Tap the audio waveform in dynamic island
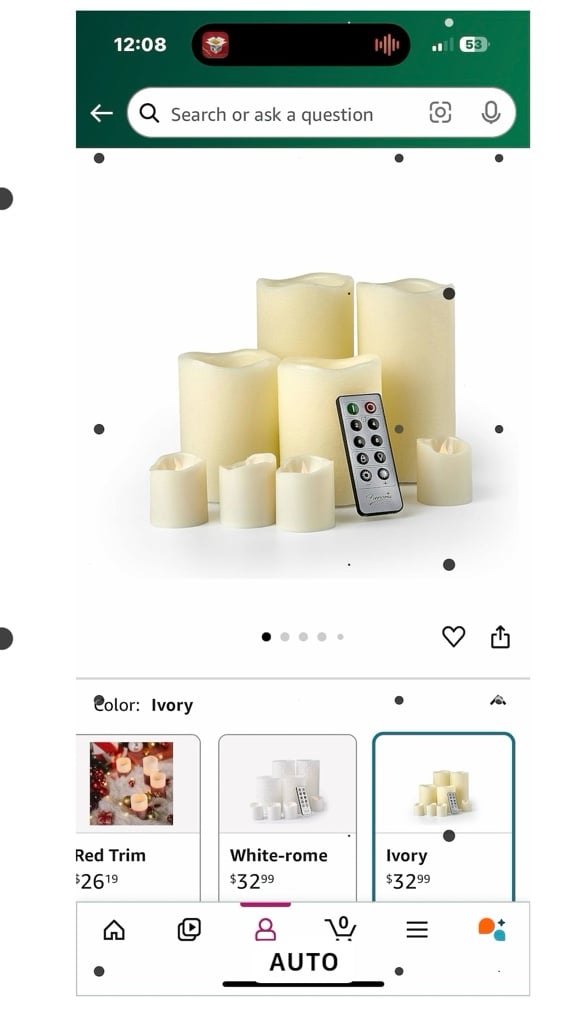The height and width of the screenshot is (1019, 586). (x=386, y=45)
